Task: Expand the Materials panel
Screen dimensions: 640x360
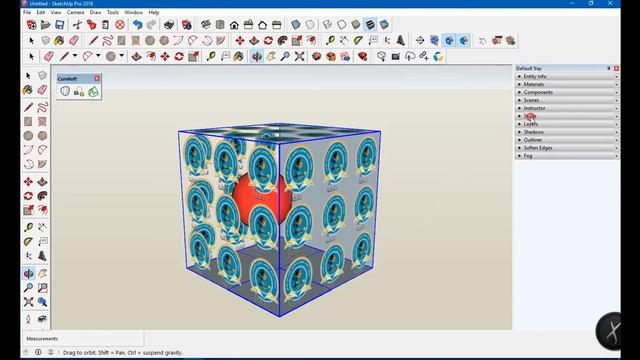Action: (567, 84)
